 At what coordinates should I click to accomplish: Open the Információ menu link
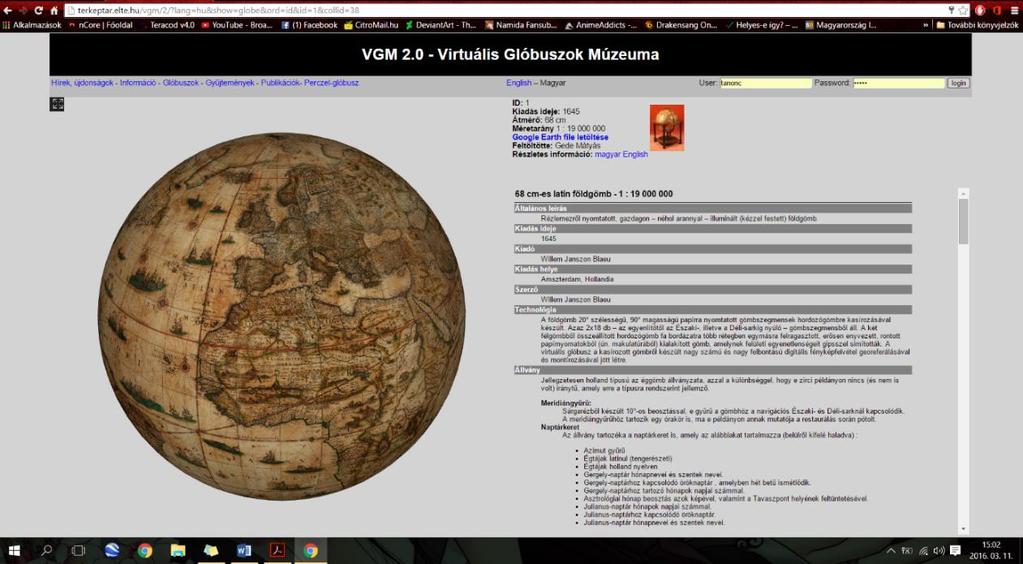[x=138, y=83]
